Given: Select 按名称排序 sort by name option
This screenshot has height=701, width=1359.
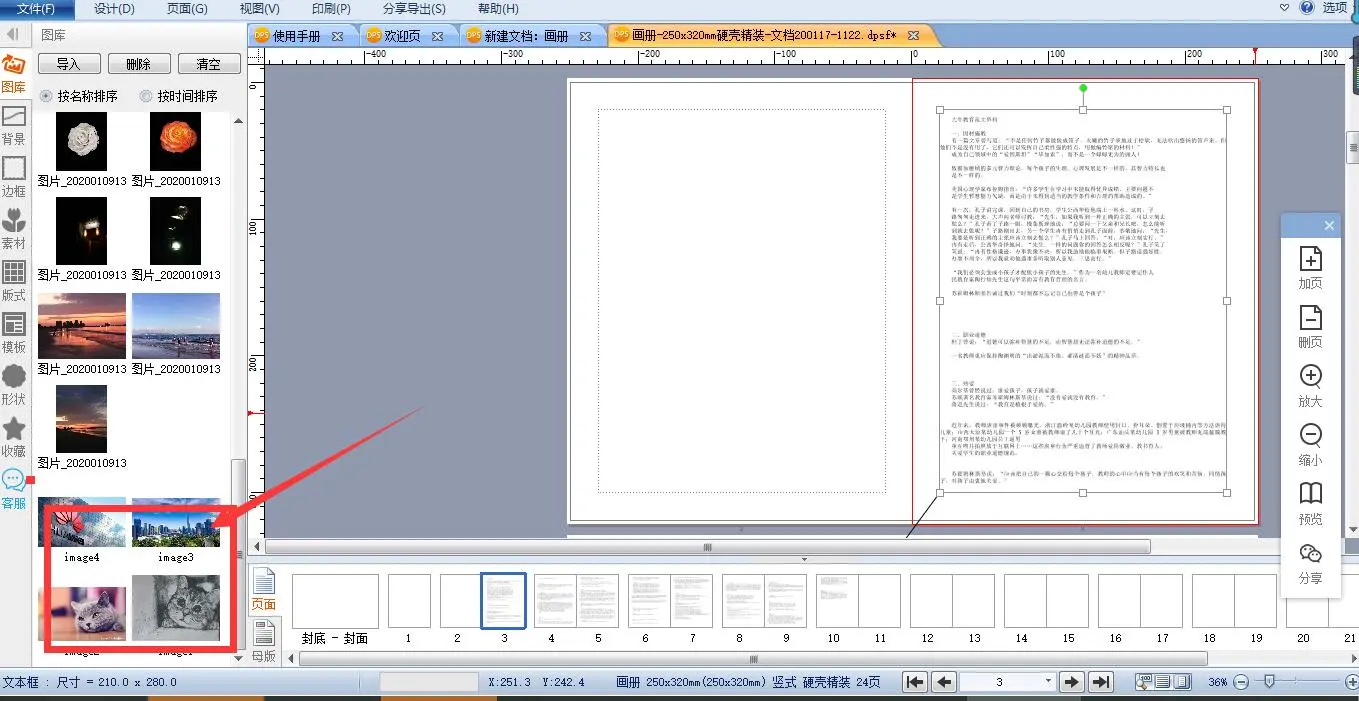Looking at the screenshot, I should 46,96.
